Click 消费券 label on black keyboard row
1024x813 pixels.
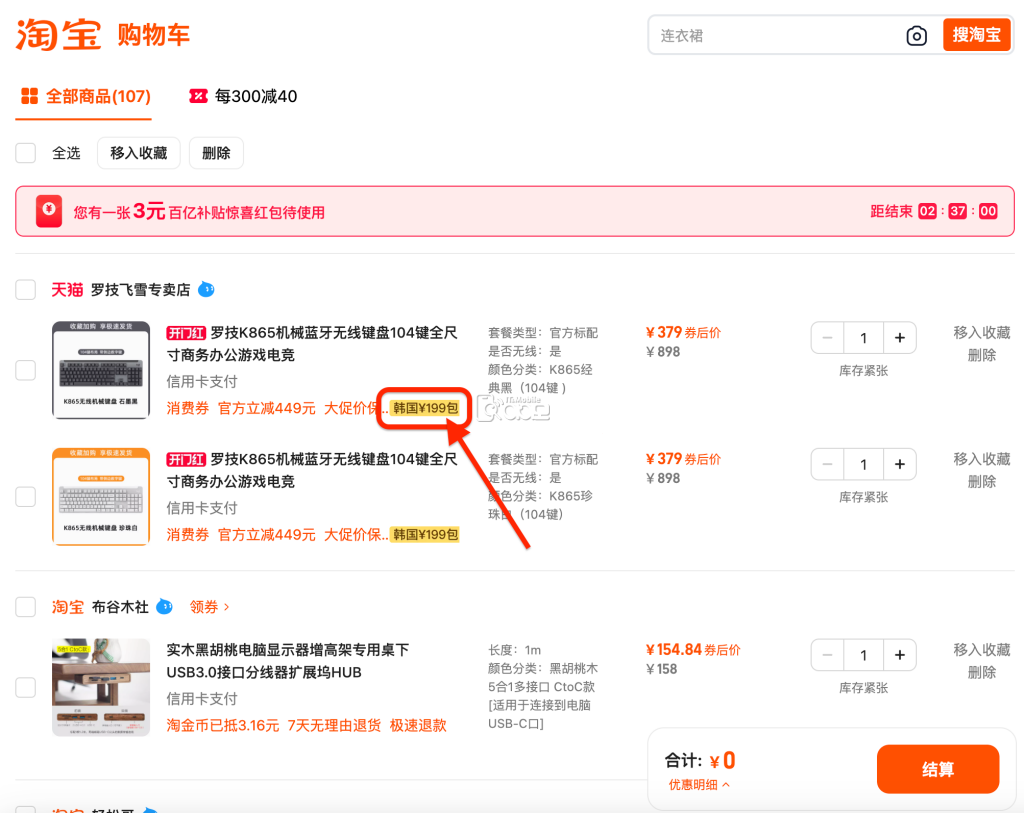[x=187, y=409]
